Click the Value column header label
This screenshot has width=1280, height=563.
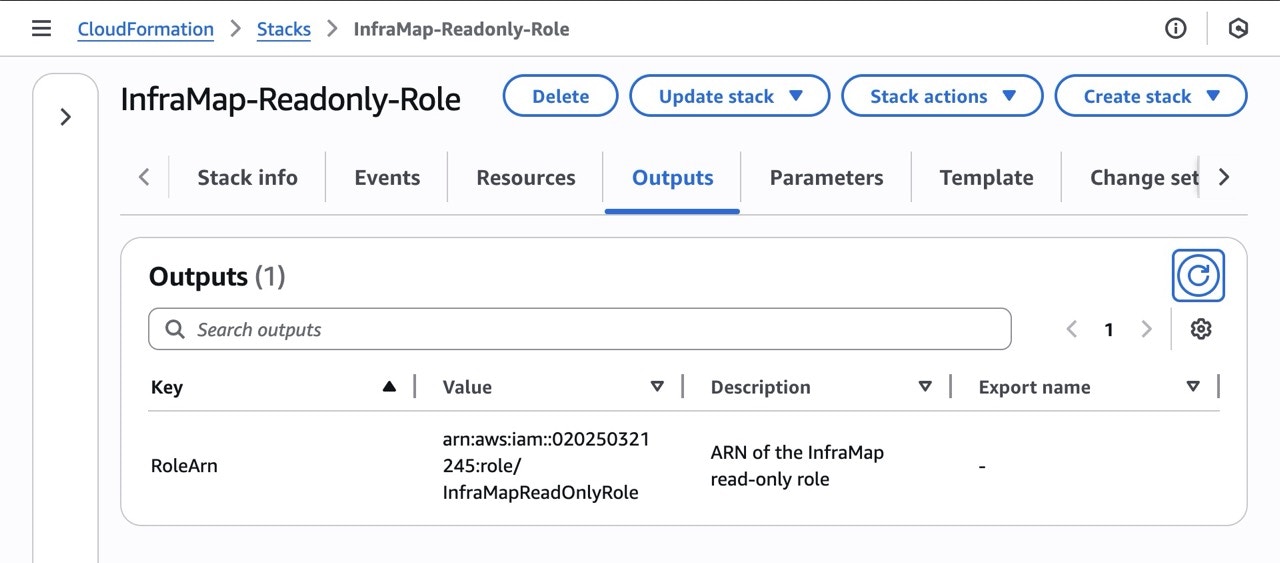pos(467,387)
